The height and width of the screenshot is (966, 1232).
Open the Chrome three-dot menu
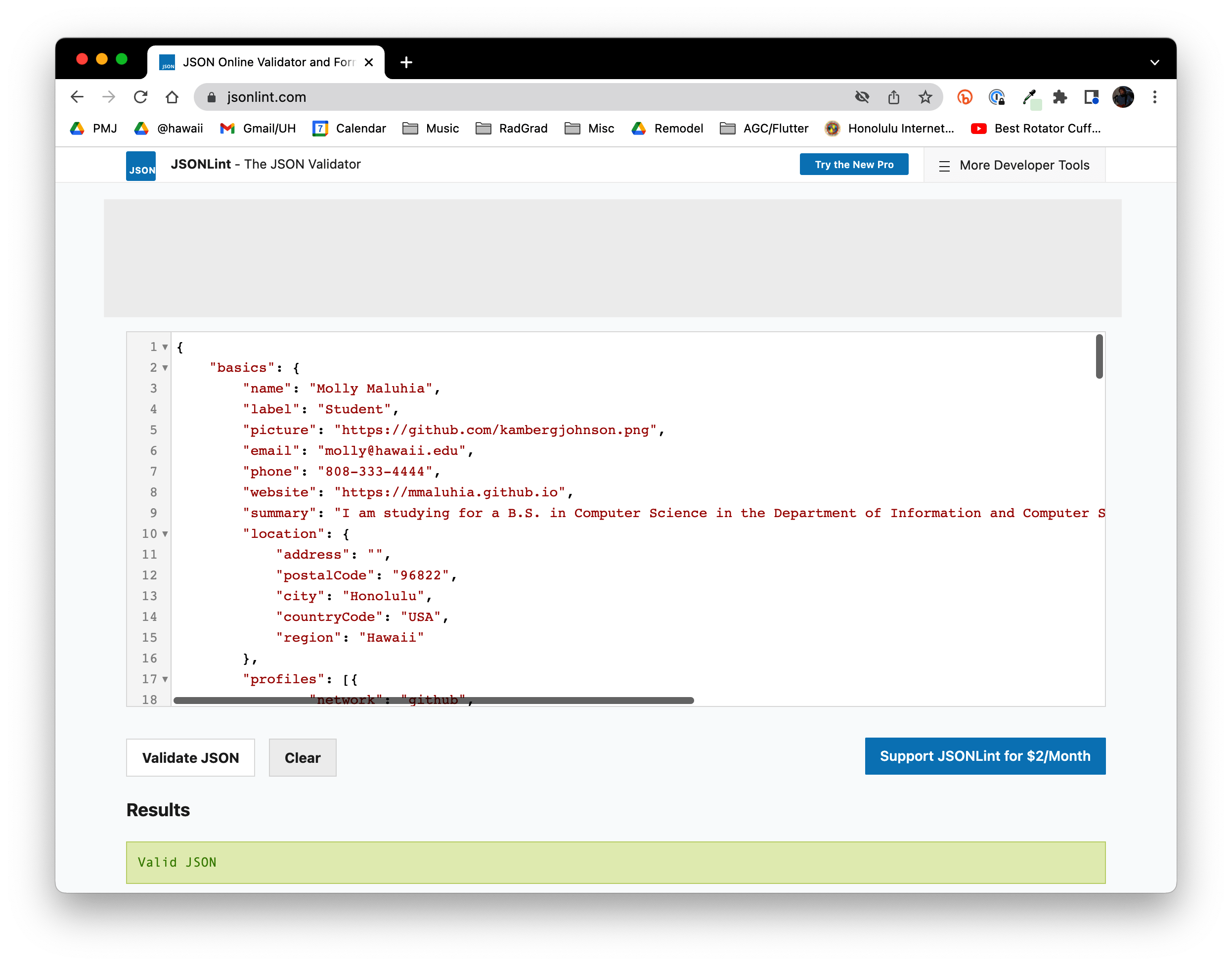click(x=1154, y=97)
